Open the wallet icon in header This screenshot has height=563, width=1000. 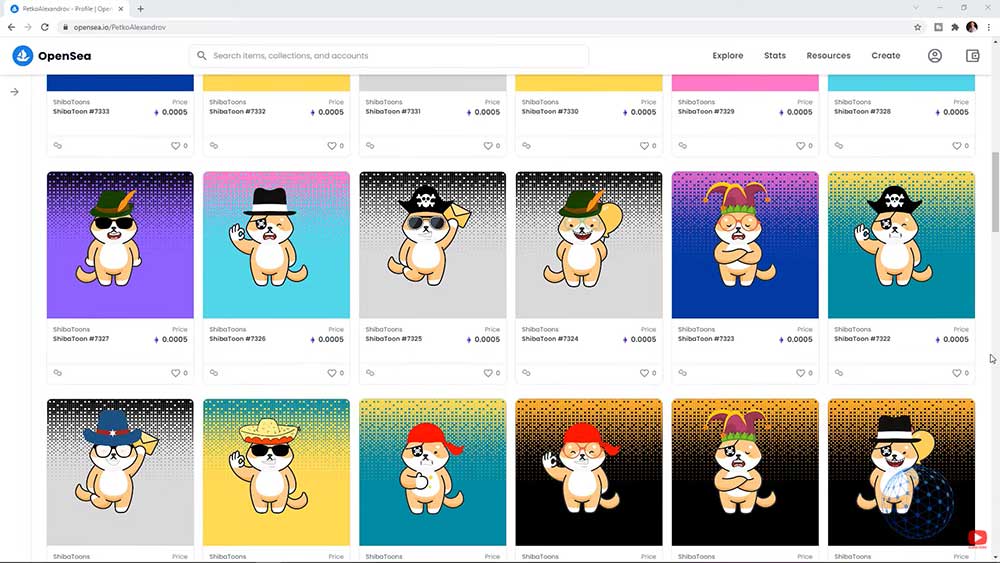(972, 56)
